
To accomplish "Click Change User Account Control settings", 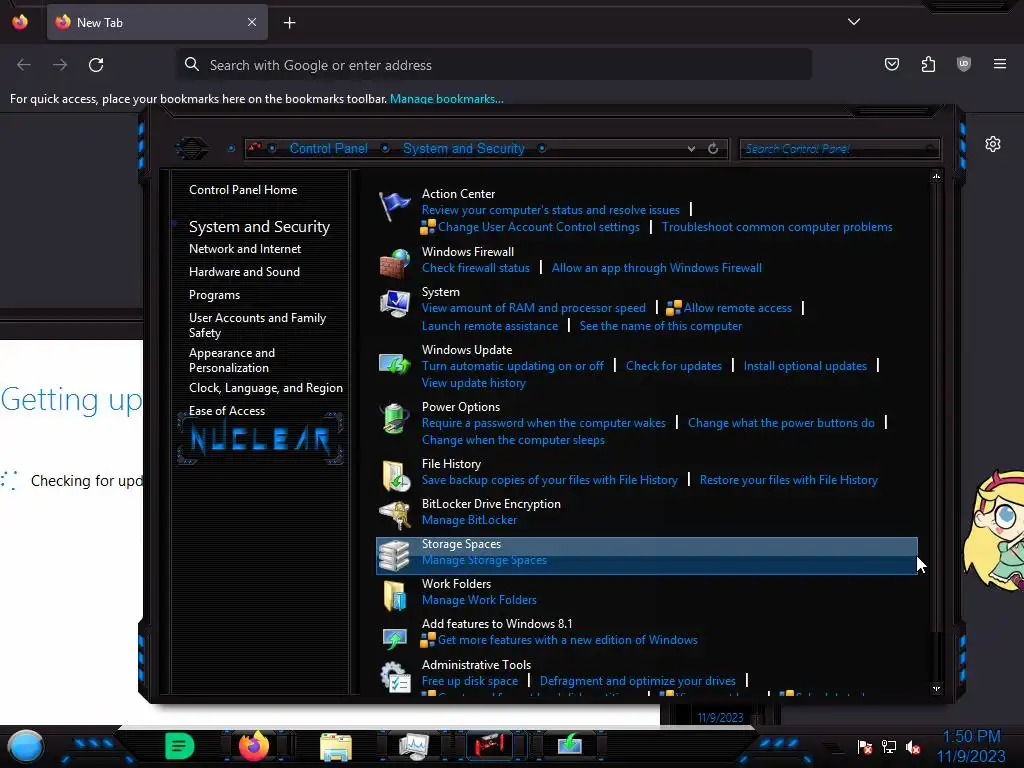I will [539, 227].
